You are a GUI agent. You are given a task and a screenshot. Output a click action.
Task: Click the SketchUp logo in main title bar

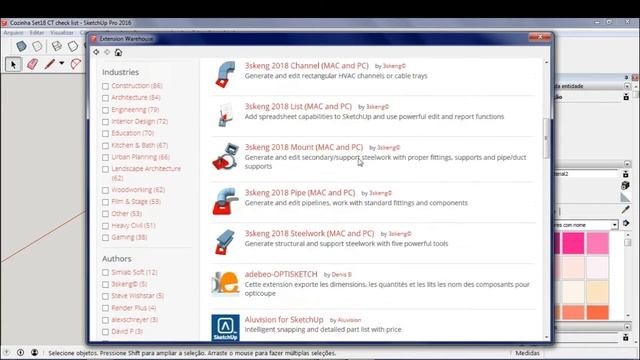(4, 23)
